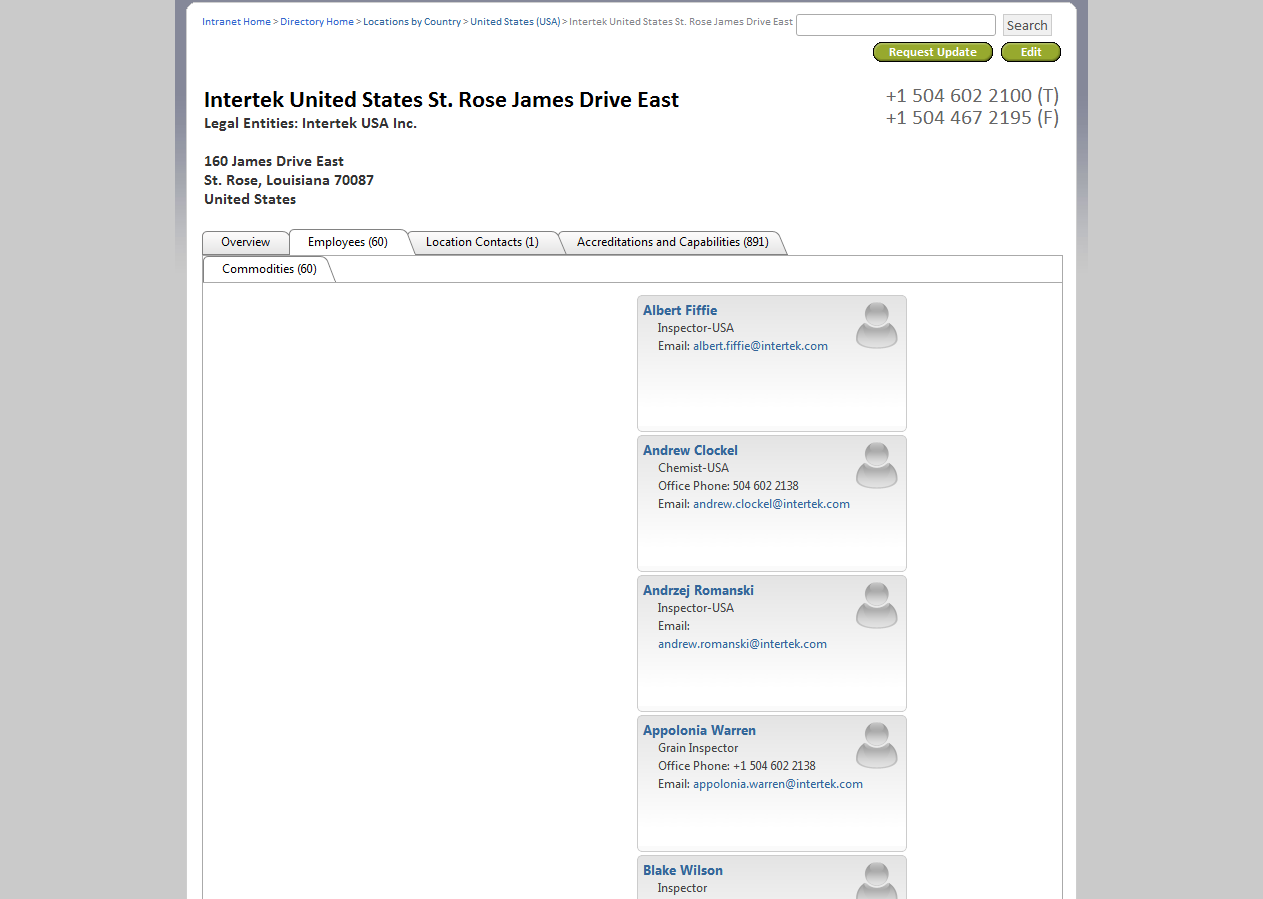Select the Commodities (60) sub-tab
This screenshot has height=899, width=1263.
pyautogui.click(x=269, y=269)
